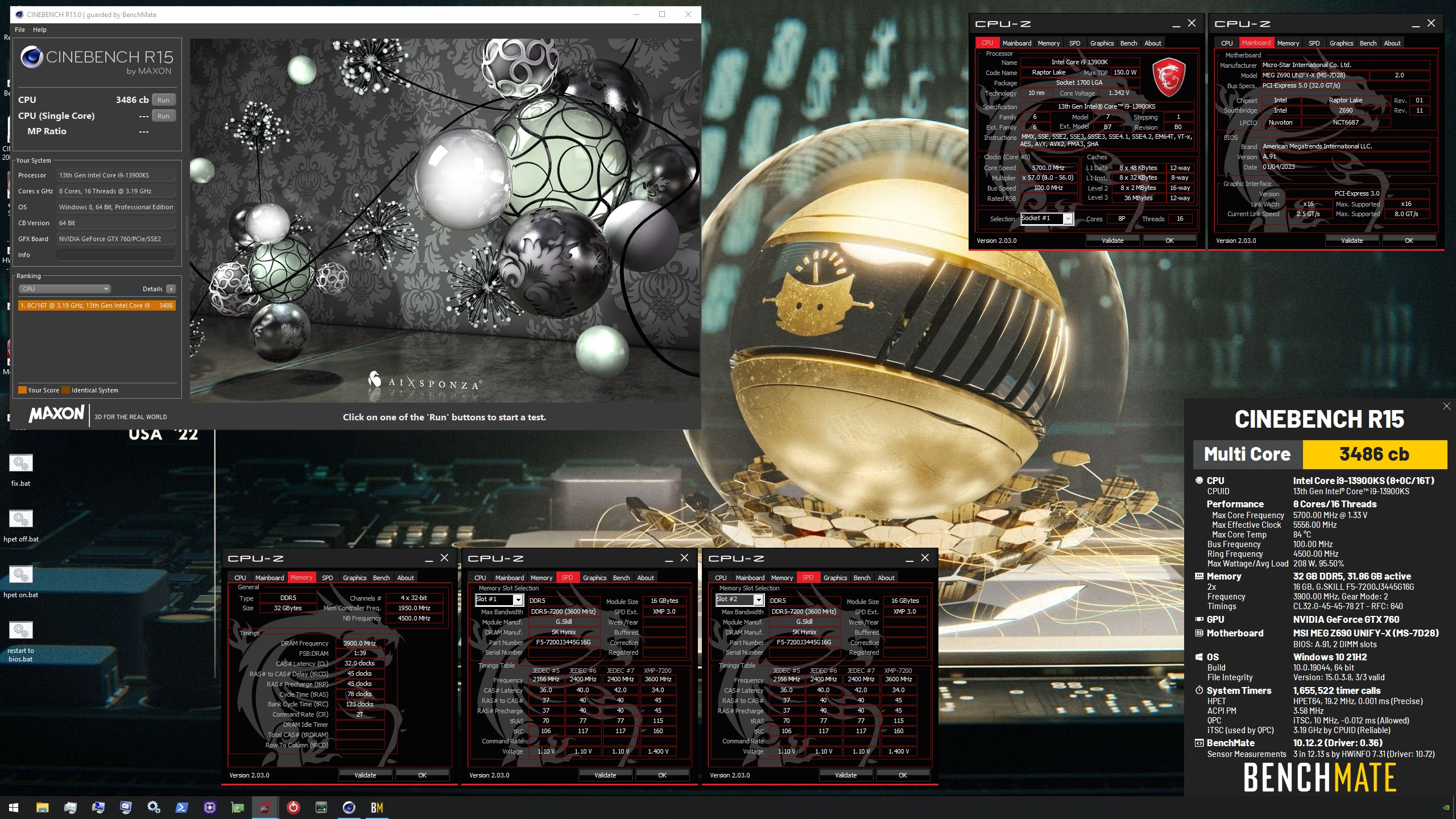Viewport: 1456px width, 819px height.
Task: Click the 3486 cb Multi Core score badge
Action: tap(1375, 454)
